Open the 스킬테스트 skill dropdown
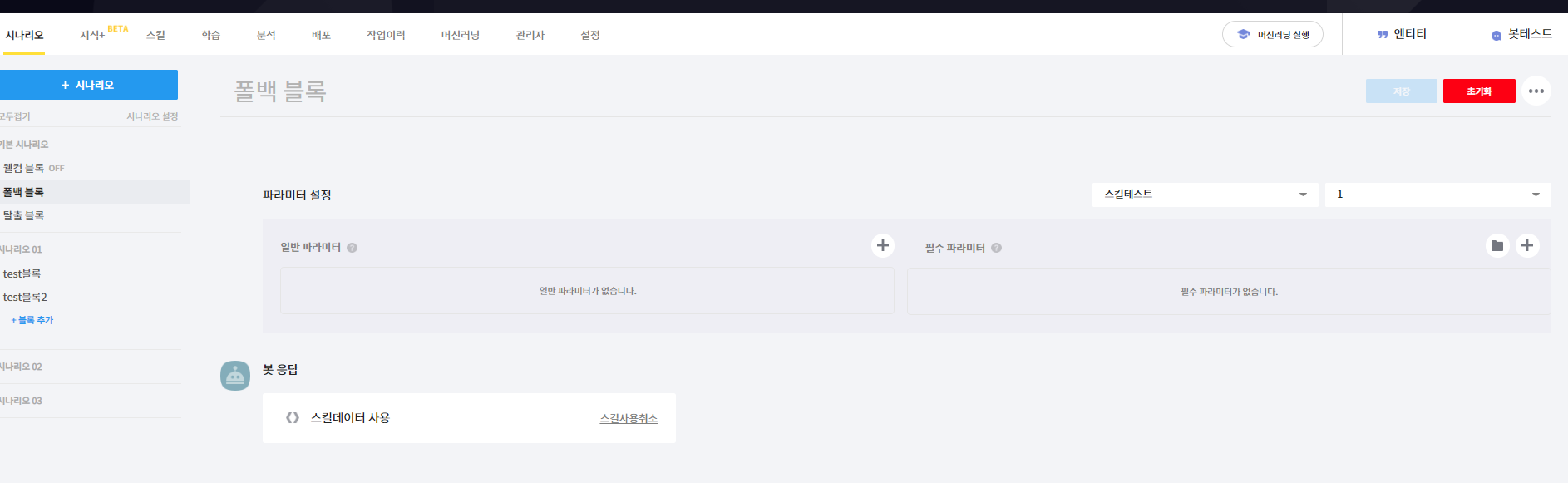The height and width of the screenshot is (483, 1568). (x=1206, y=195)
